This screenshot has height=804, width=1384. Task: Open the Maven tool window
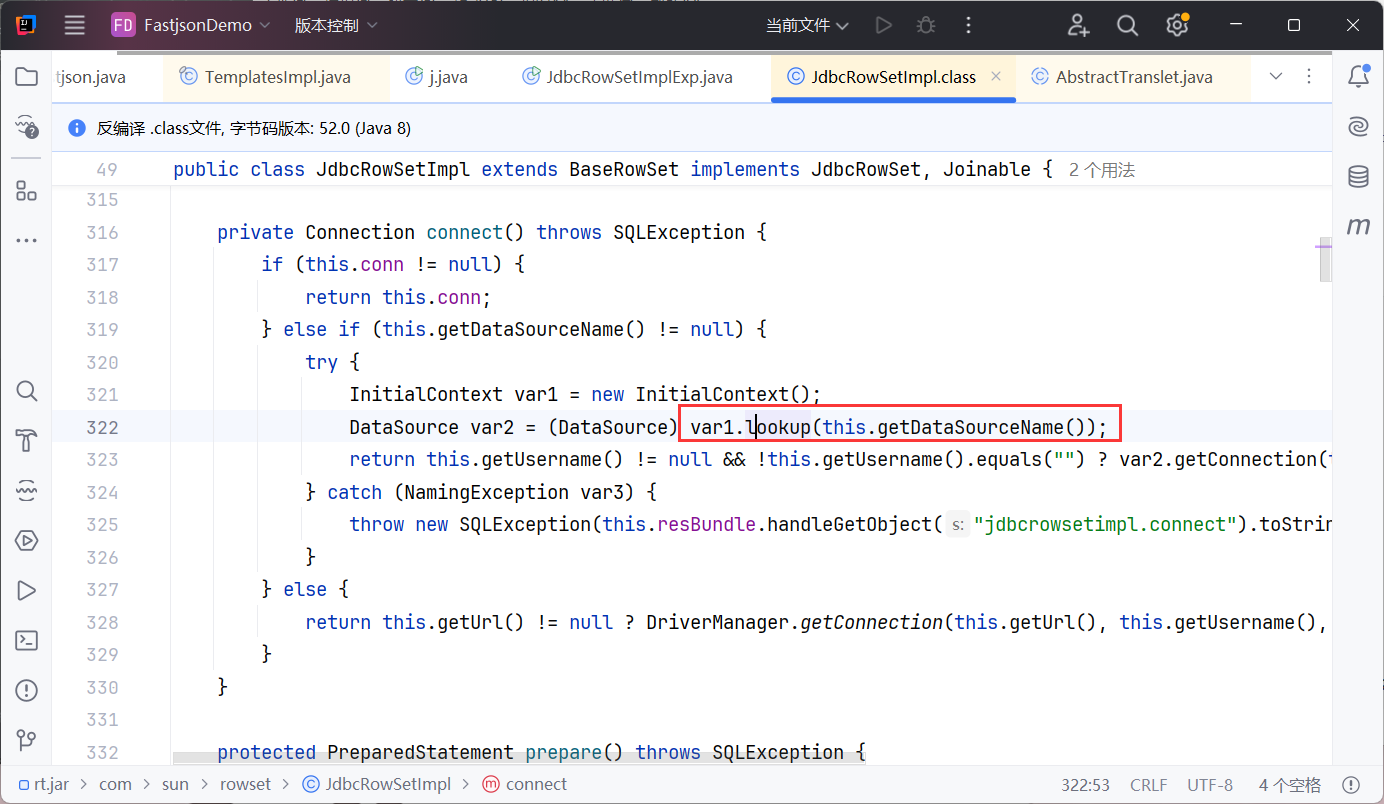pos(1358,227)
